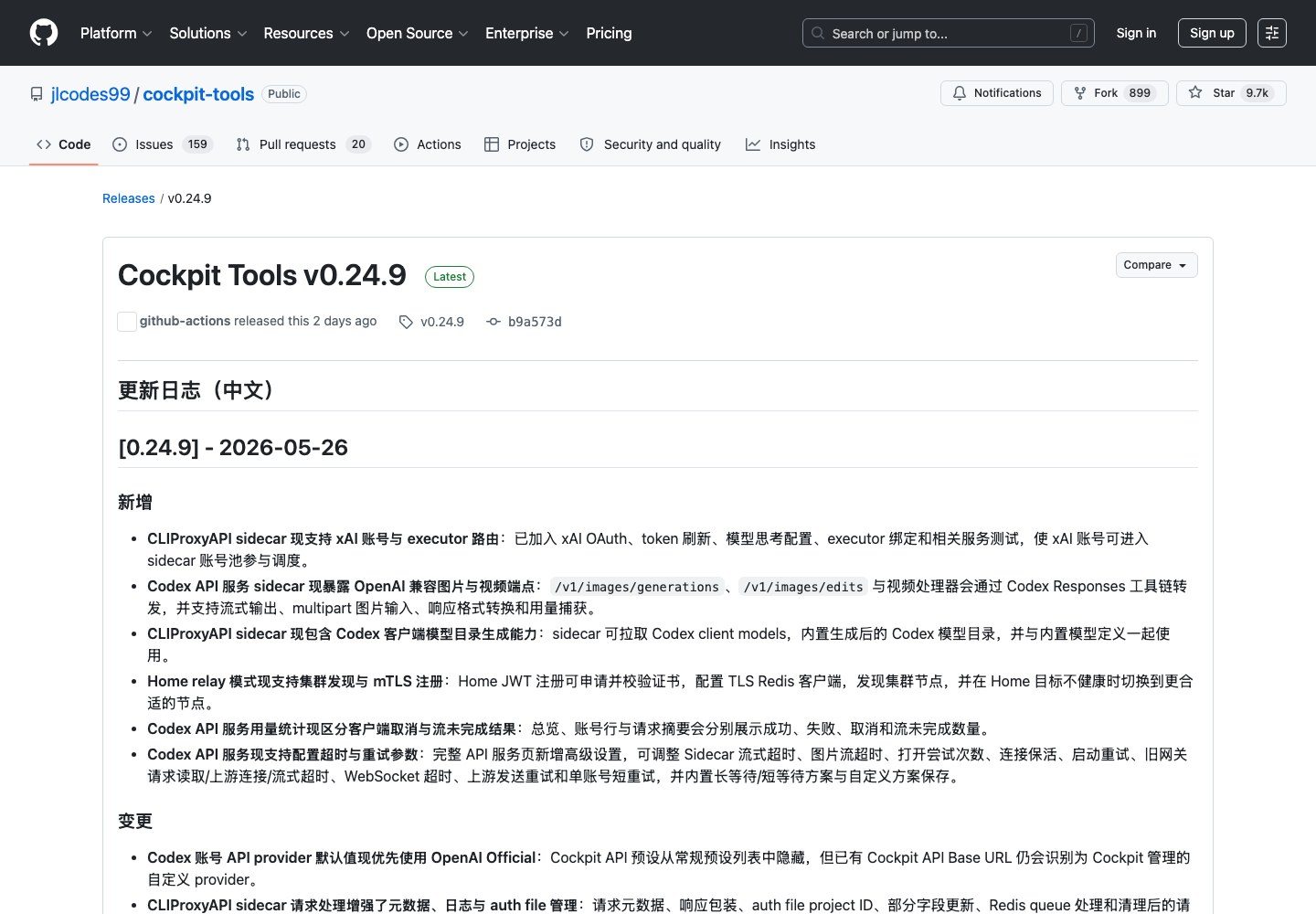
Task: Click the 9.7k star count
Action: click(x=1258, y=93)
